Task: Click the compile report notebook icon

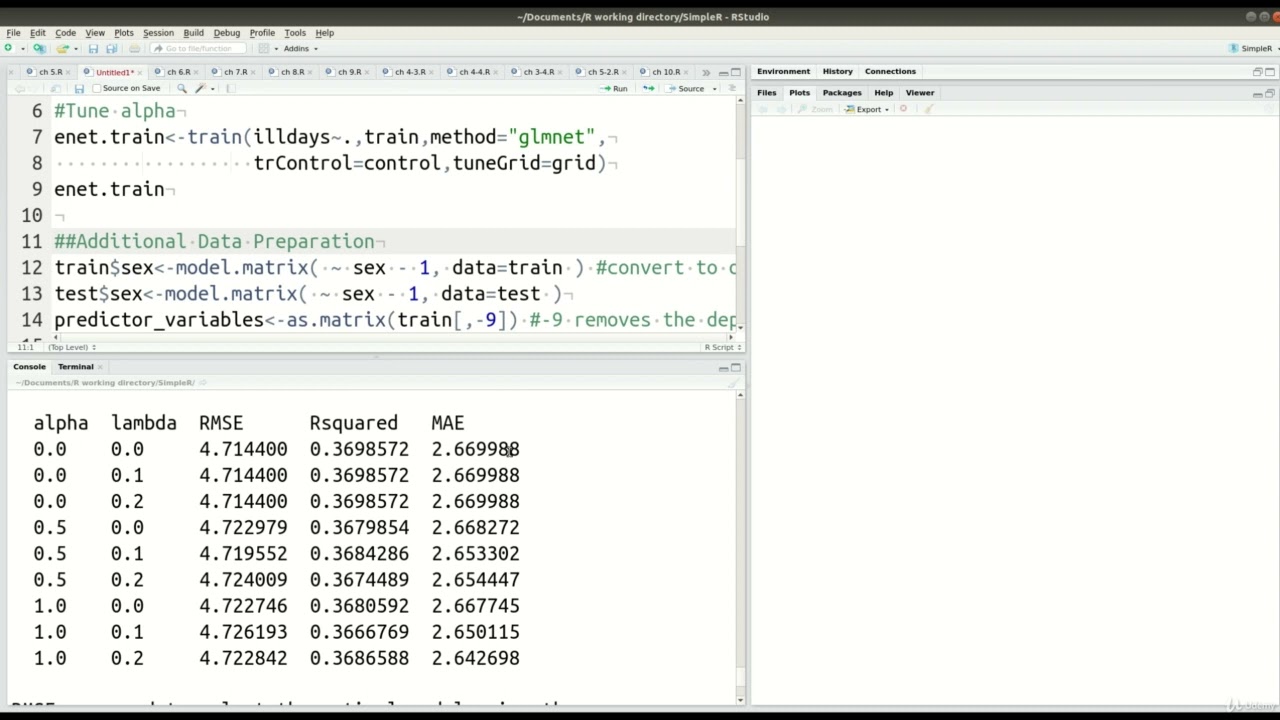Action: pyautogui.click(x=230, y=88)
